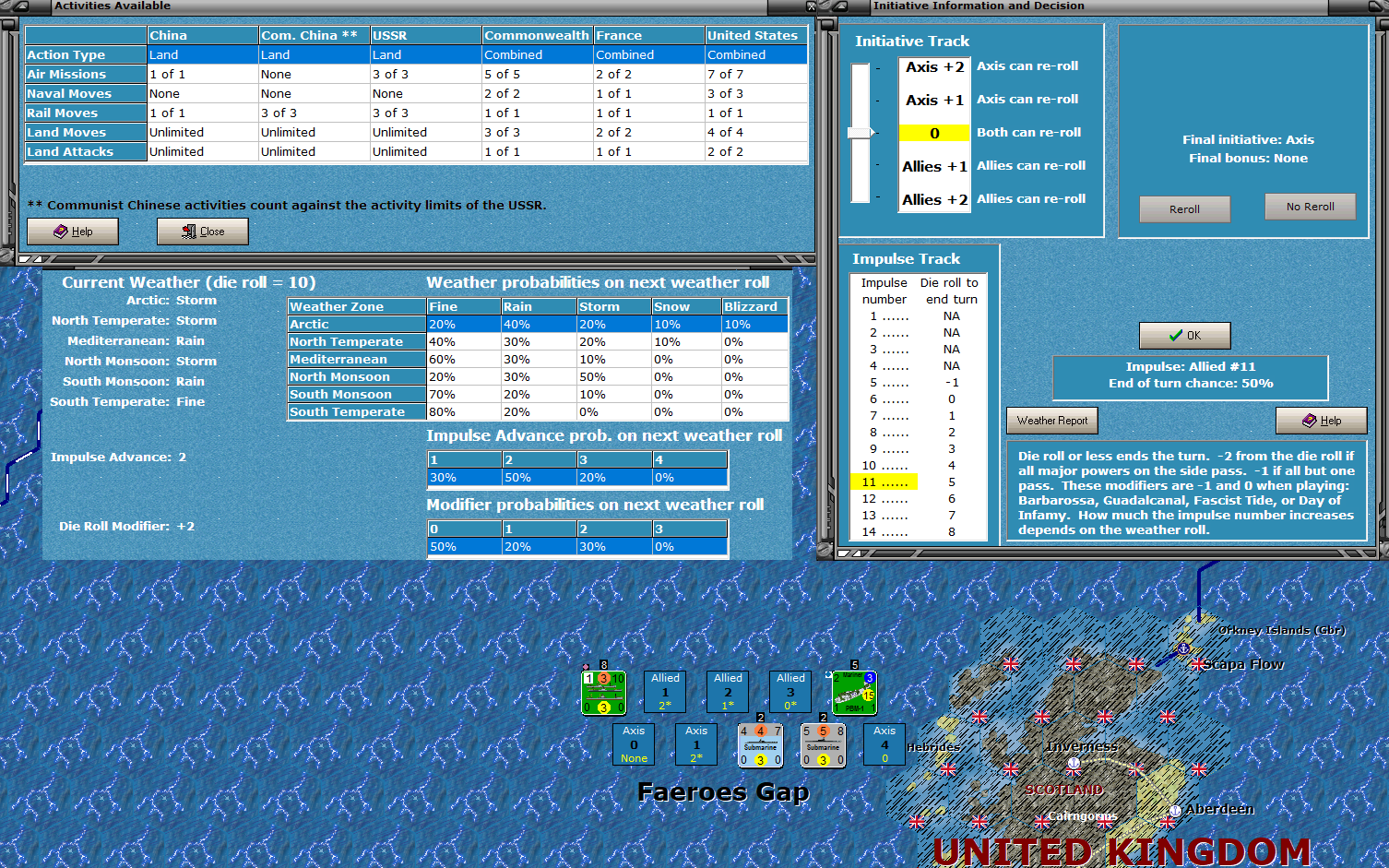Click the Axis 1 sea box
The height and width of the screenshot is (868, 1389).
pyautogui.click(x=696, y=743)
